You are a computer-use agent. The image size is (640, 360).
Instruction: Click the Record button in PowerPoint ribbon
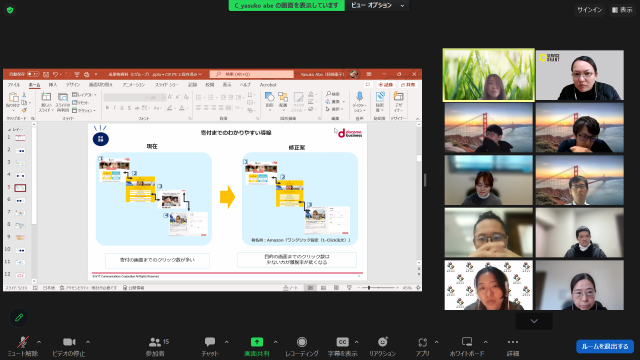(x=386, y=85)
